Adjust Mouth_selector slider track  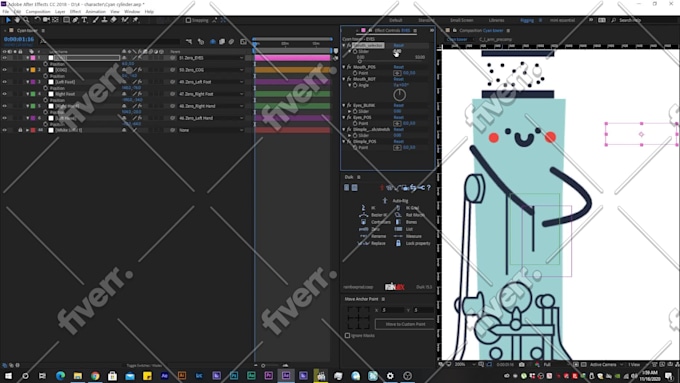click(390, 62)
